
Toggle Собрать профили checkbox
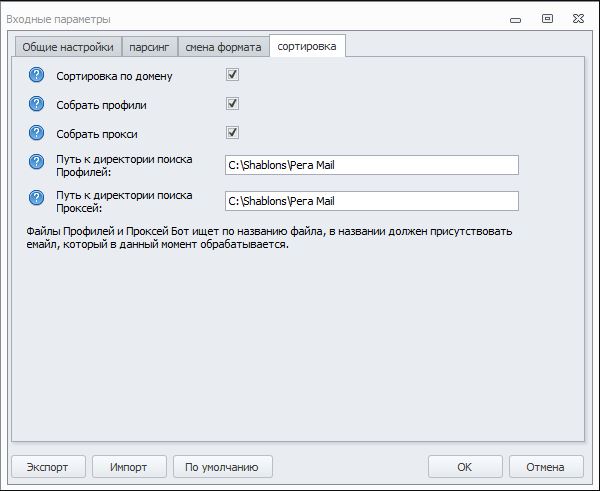232,103
